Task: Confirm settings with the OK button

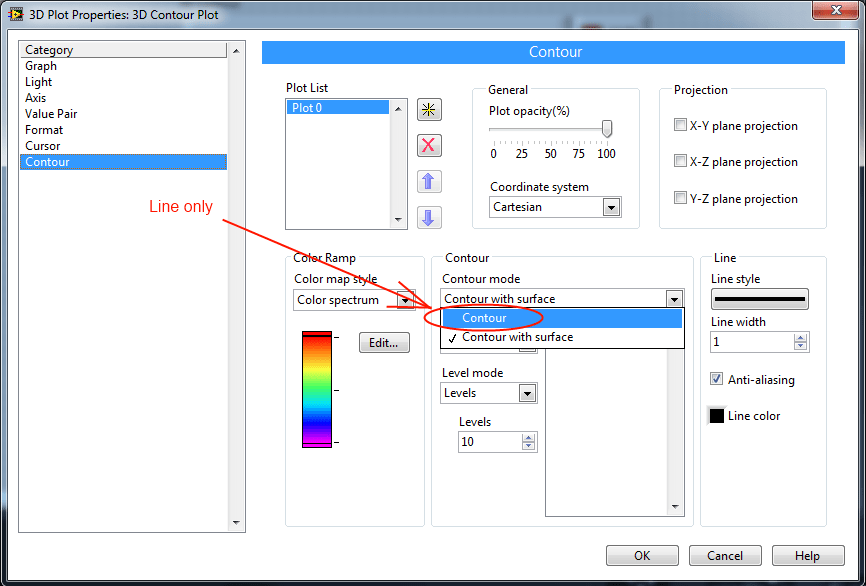Action: [x=642, y=555]
